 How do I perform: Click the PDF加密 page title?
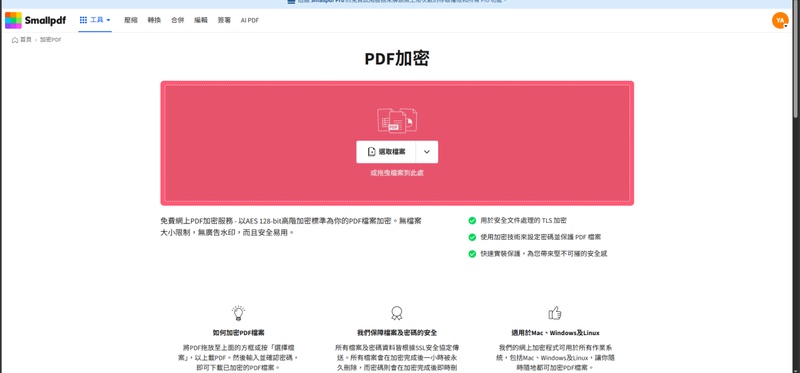(397, 59)
